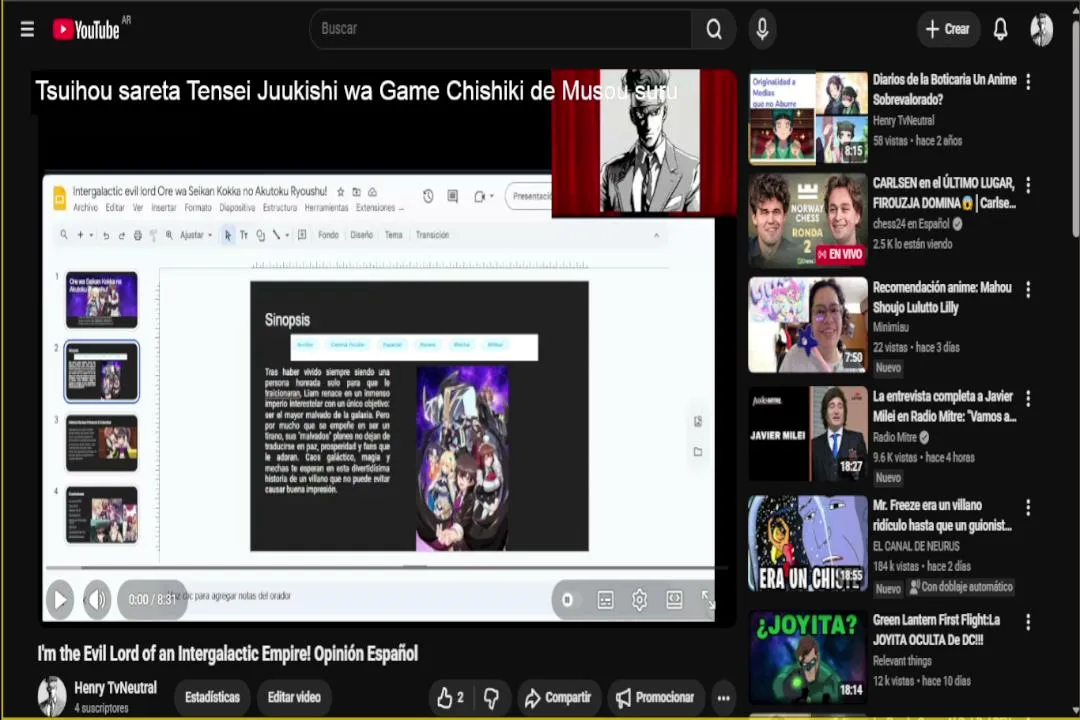The height and width of the screenshot is (720, 1080).
Task: Click the 4 suscriptores text
Action: 101,708
